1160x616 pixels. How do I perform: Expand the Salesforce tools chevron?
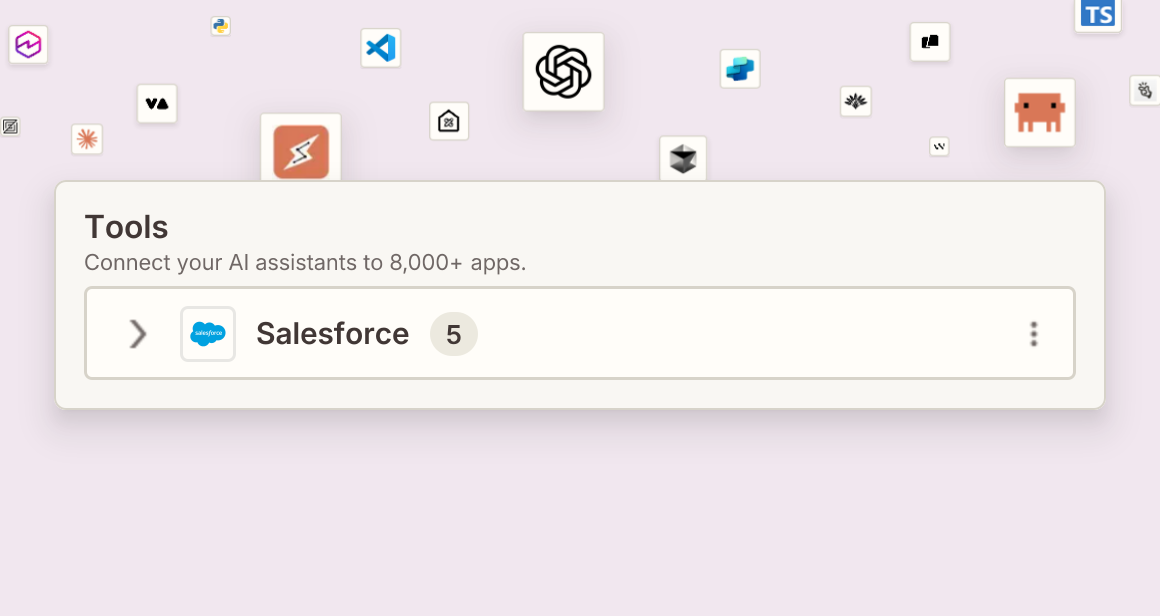point(138,334)
